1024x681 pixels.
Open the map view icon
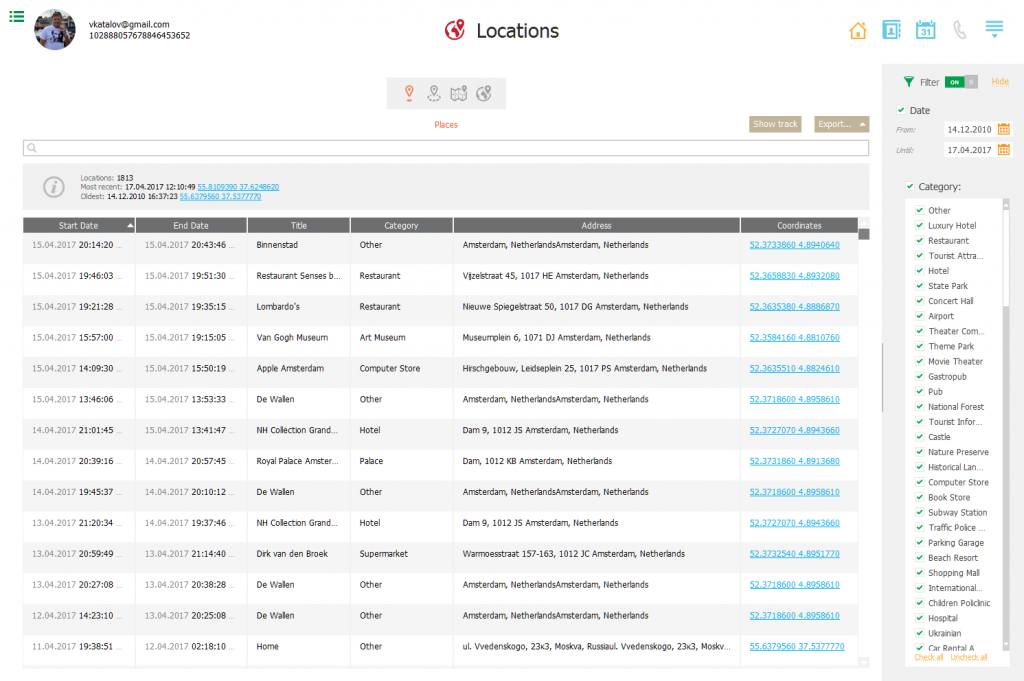coord(459,92)
